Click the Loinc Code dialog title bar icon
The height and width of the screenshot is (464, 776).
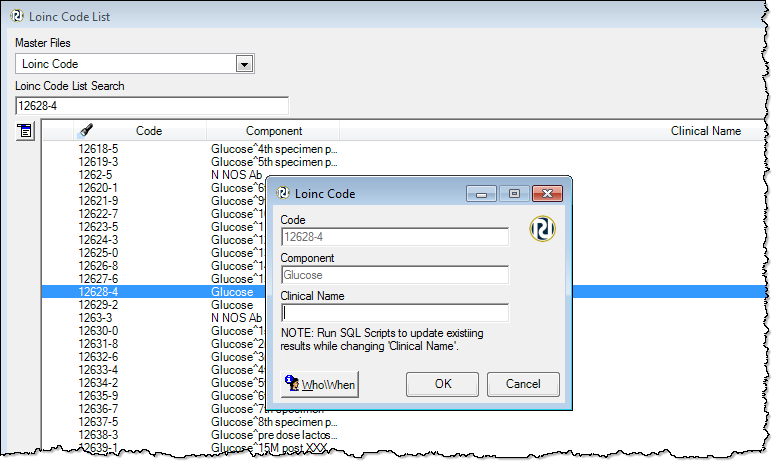point(283,194)
